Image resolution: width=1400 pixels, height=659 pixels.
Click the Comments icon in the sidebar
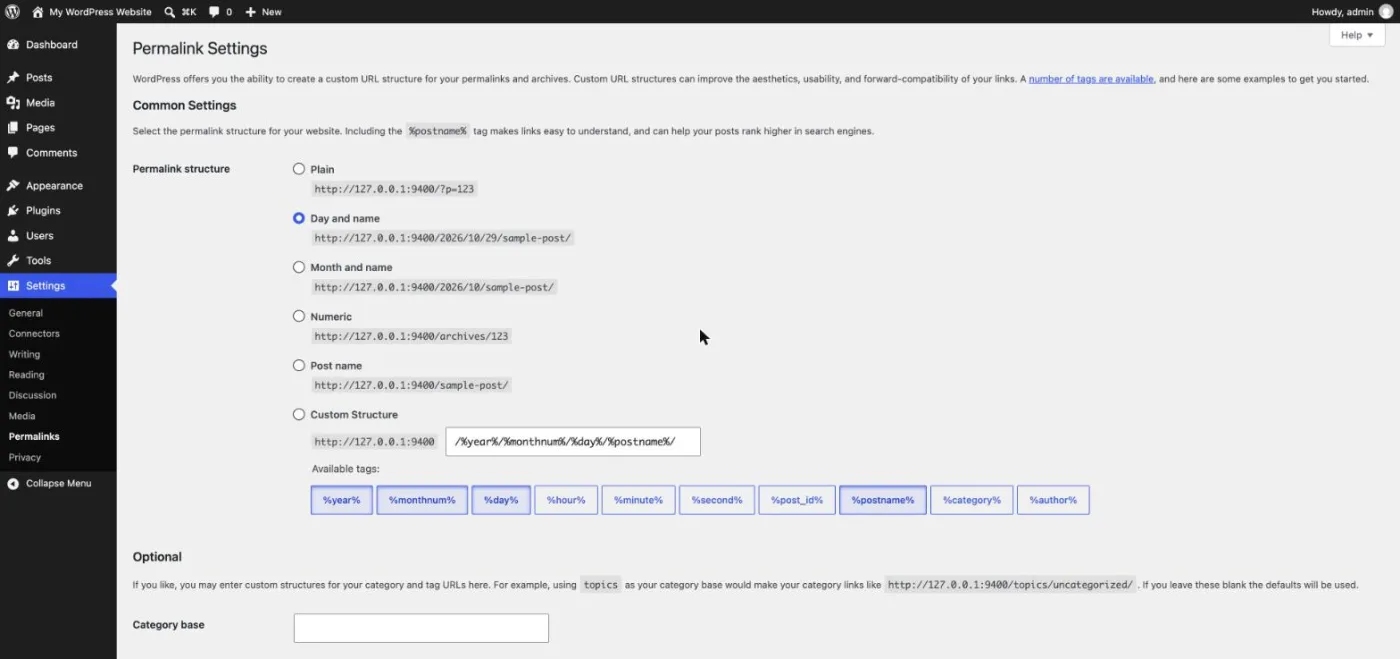click(13, 153)
